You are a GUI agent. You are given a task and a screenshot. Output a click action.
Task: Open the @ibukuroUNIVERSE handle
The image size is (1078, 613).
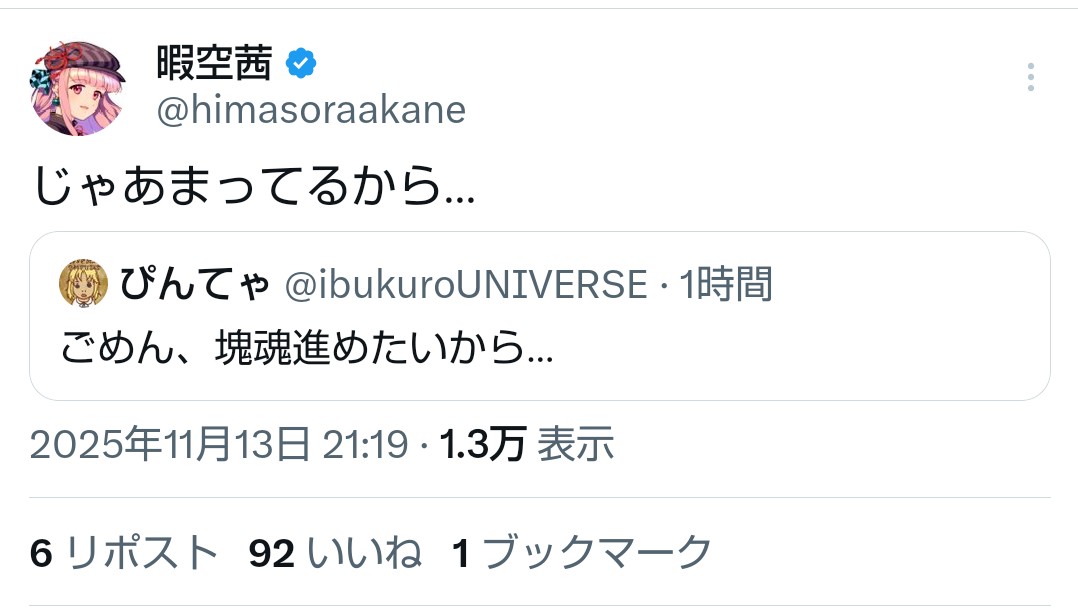click(x=466, y=286)
